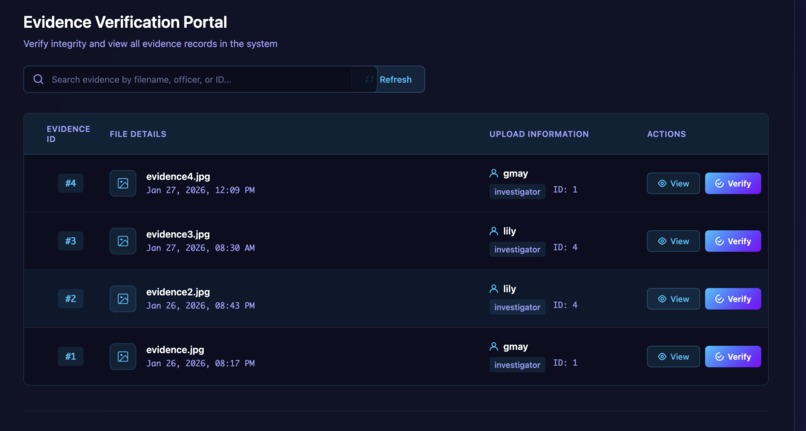Click investigator badge in evidence.jpg row
Image resolution: width=806 pixels, height=431 pixels.
click(517, 365)
